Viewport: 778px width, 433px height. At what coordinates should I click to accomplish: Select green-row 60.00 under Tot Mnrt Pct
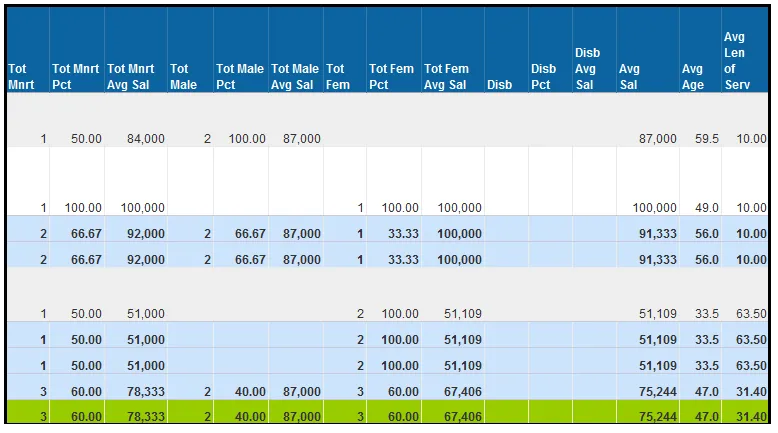coord(86,417)
